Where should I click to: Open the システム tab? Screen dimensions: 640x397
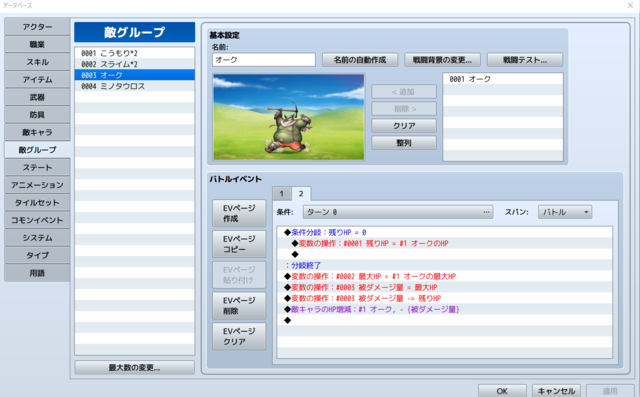click(37, 238)
